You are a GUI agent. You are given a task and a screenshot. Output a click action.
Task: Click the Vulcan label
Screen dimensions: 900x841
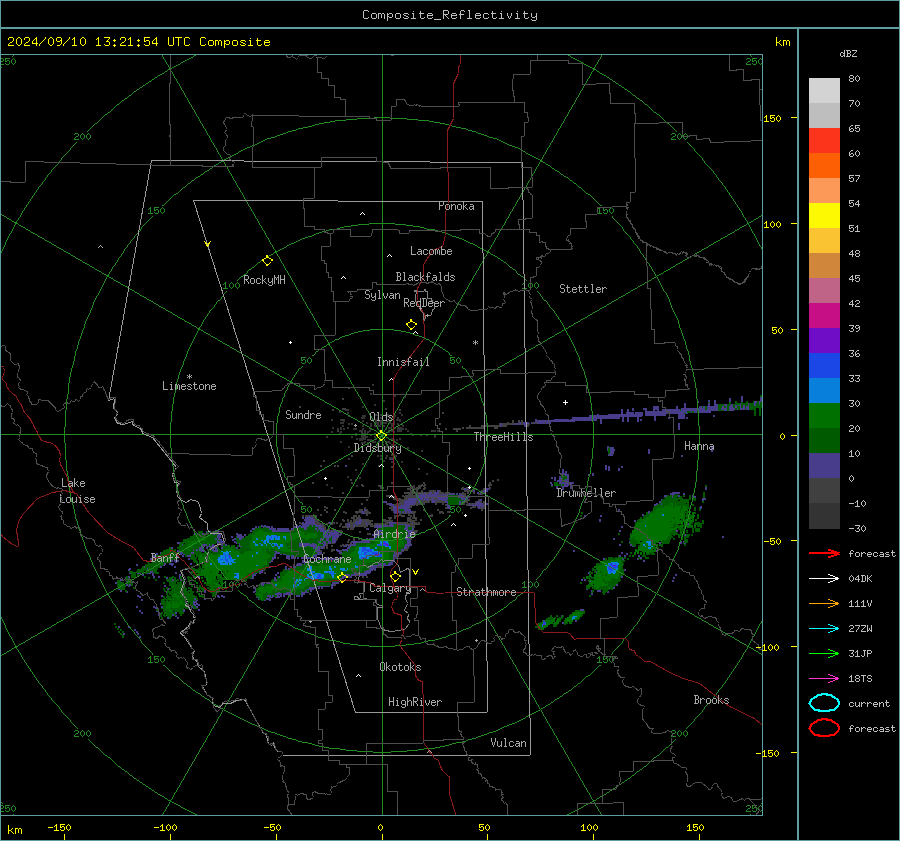[508, 743]
